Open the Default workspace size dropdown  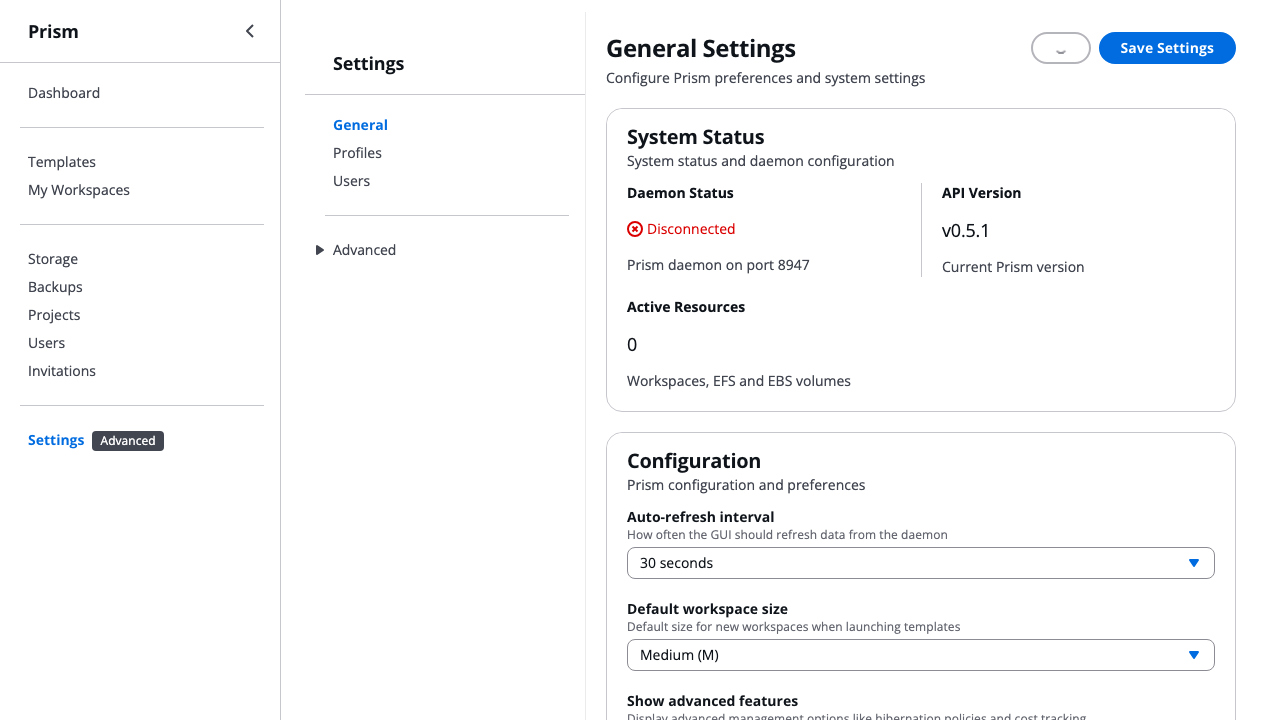(x=921, y=655)
